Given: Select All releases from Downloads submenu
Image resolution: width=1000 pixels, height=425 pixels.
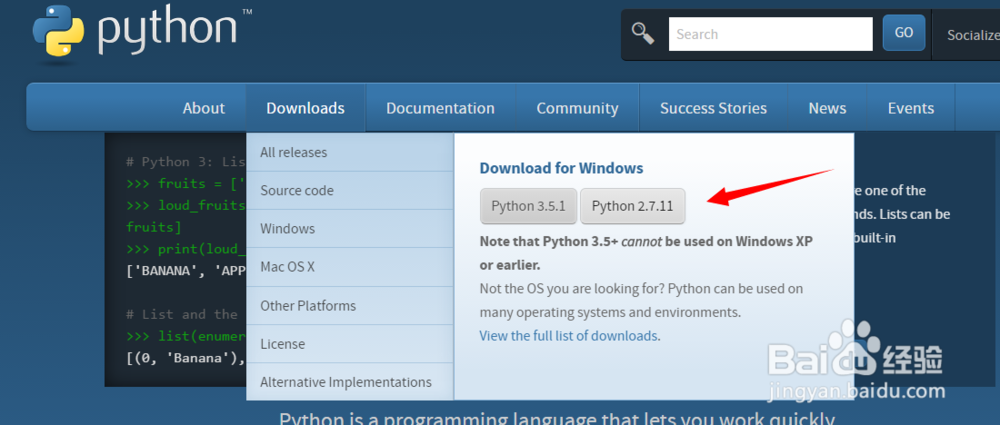Looking at the screenshot, I should click(x=349, y=152).
